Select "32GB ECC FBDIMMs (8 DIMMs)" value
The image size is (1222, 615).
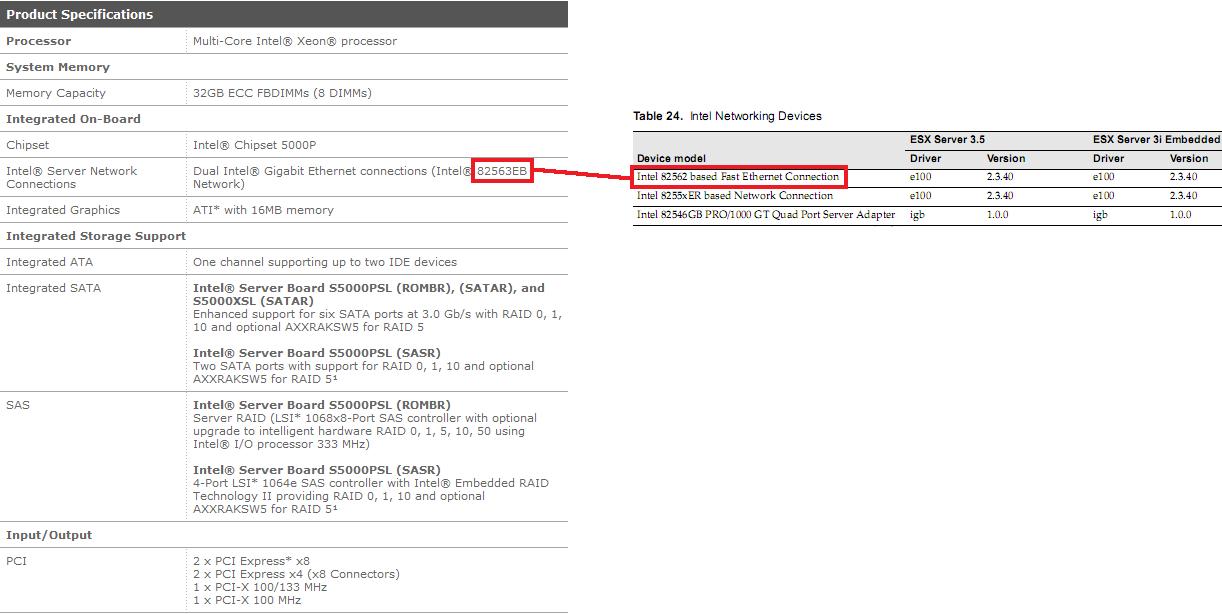click(x=282, y=93)
